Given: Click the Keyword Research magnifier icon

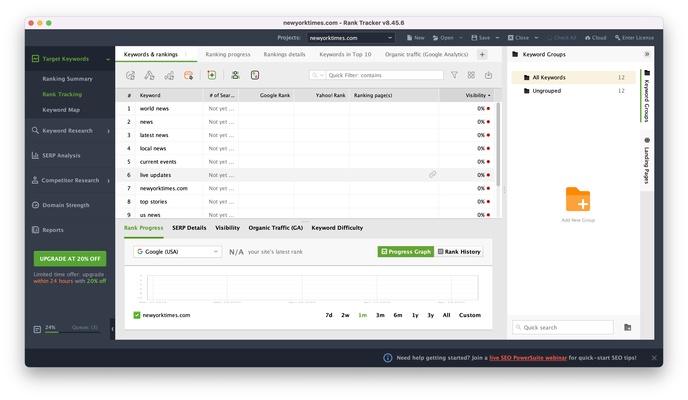Looking at the screenshot, I should (x=35, y=130).
